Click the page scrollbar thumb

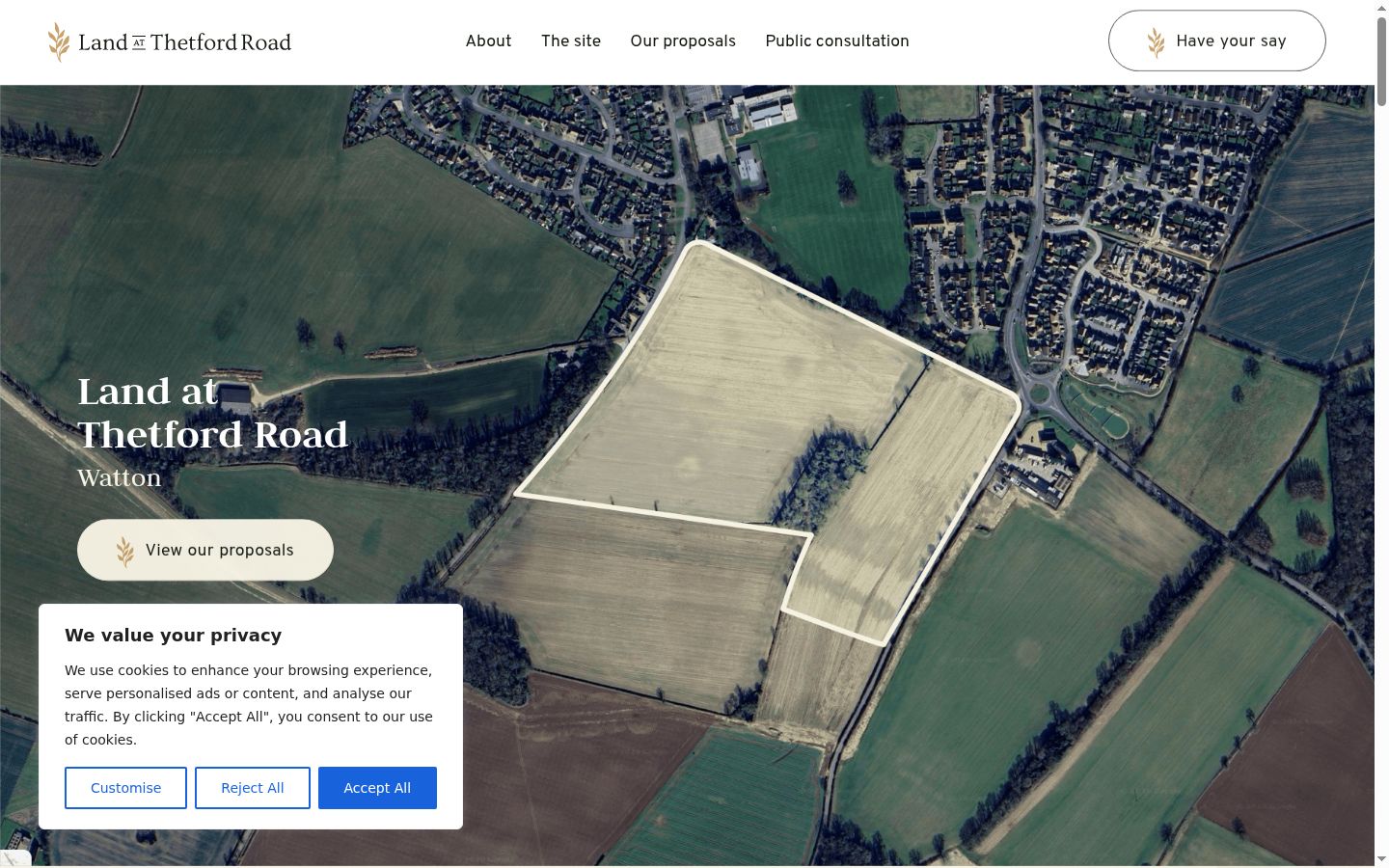click(x=1381, y=60)
